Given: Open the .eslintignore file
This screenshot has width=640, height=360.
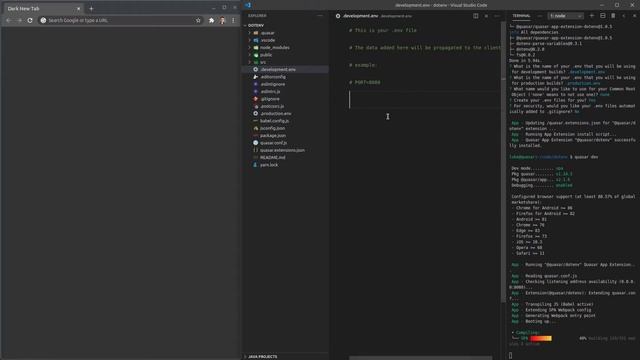Looking at the screenshot, I should (x=273, y=84).
